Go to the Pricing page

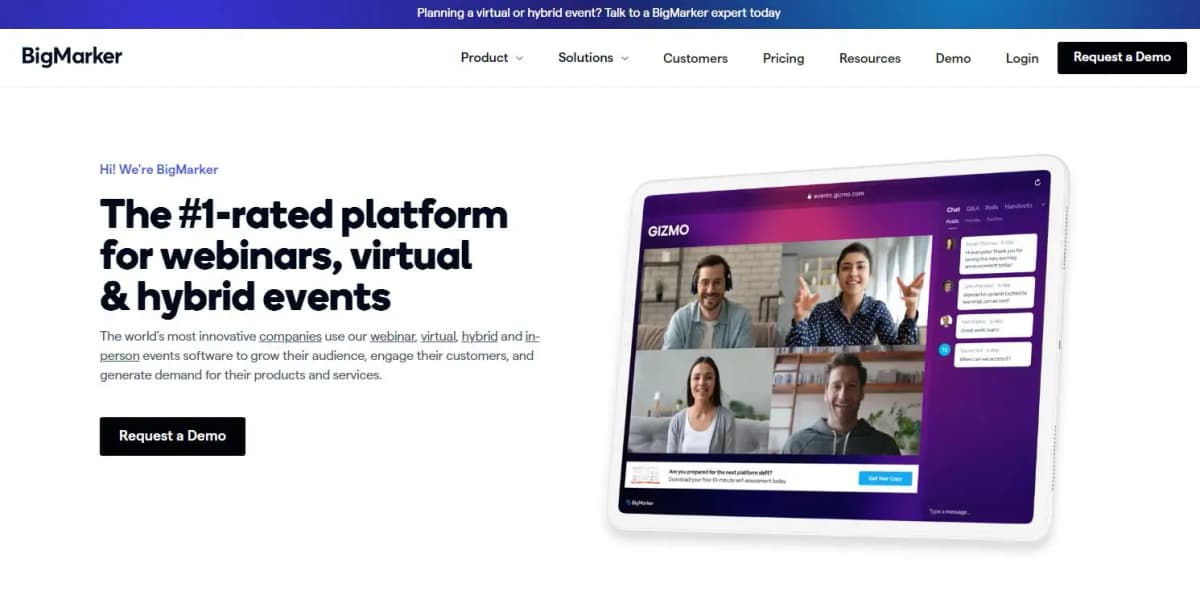pos(783,58)
